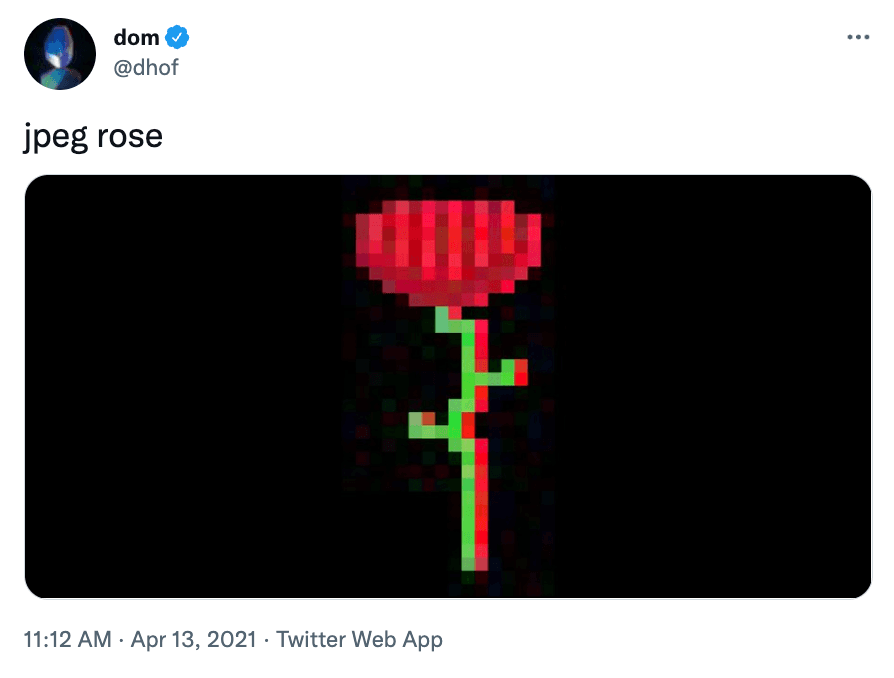Open the tweet's three-dot more options menu
This screenshot has height=678, width=894.
[858, 38]
